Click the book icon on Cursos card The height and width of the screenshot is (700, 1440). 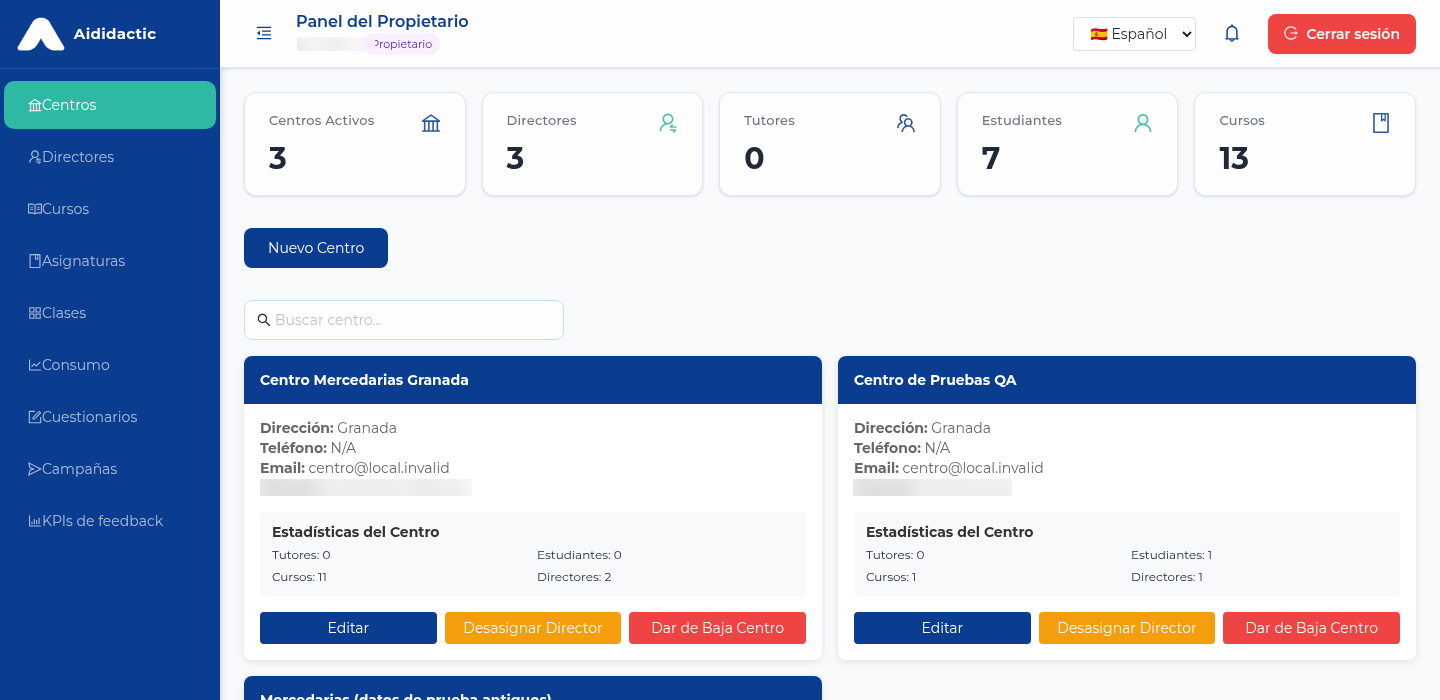(1381, 123)
